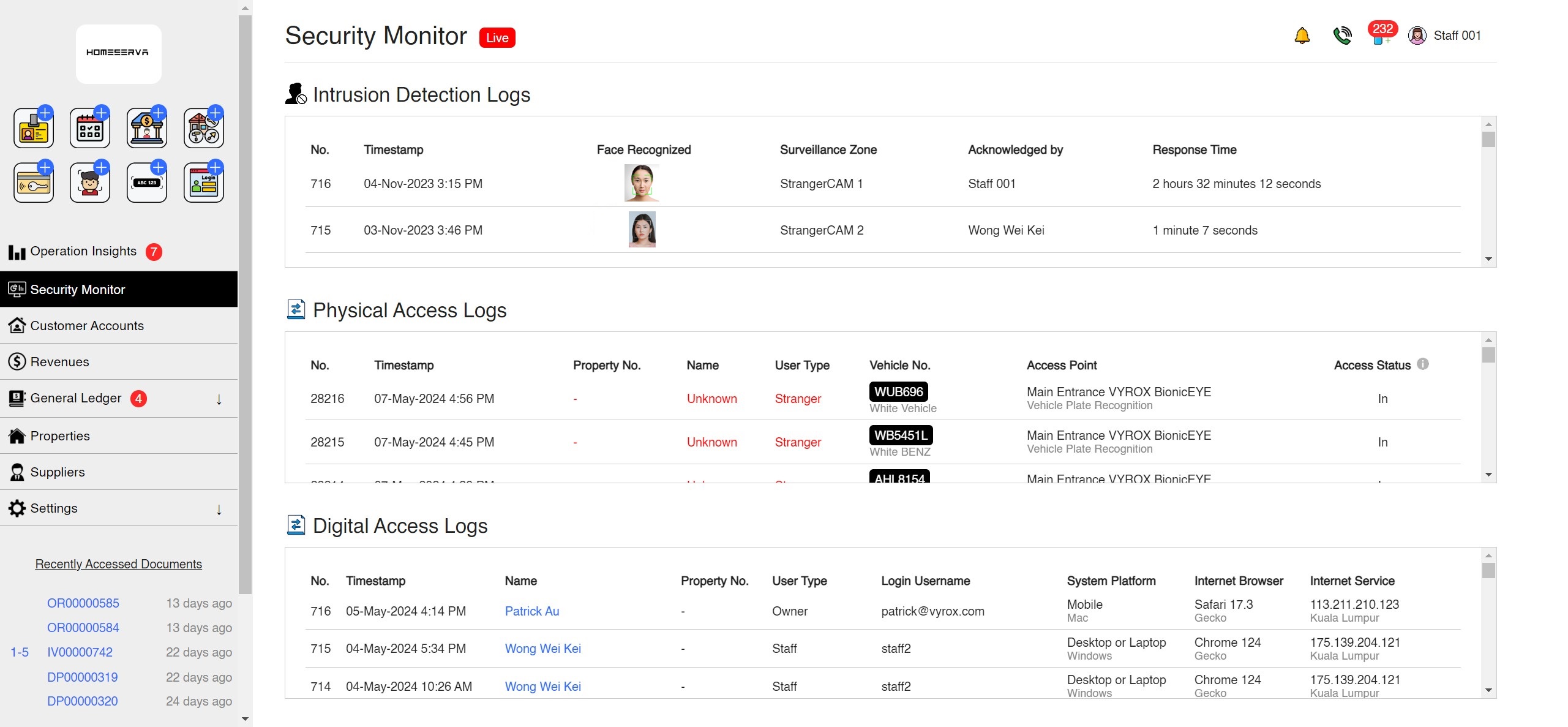This screenshot has width=1568, height=727.
Task: Open recently accessed document OR00000585
Action: (83, 603)
